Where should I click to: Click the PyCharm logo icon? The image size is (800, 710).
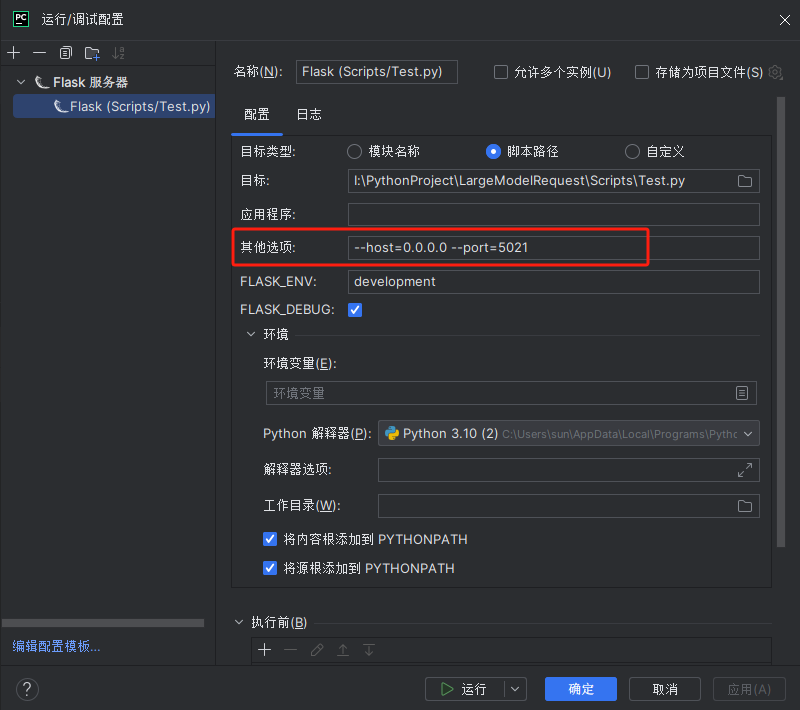21,19
